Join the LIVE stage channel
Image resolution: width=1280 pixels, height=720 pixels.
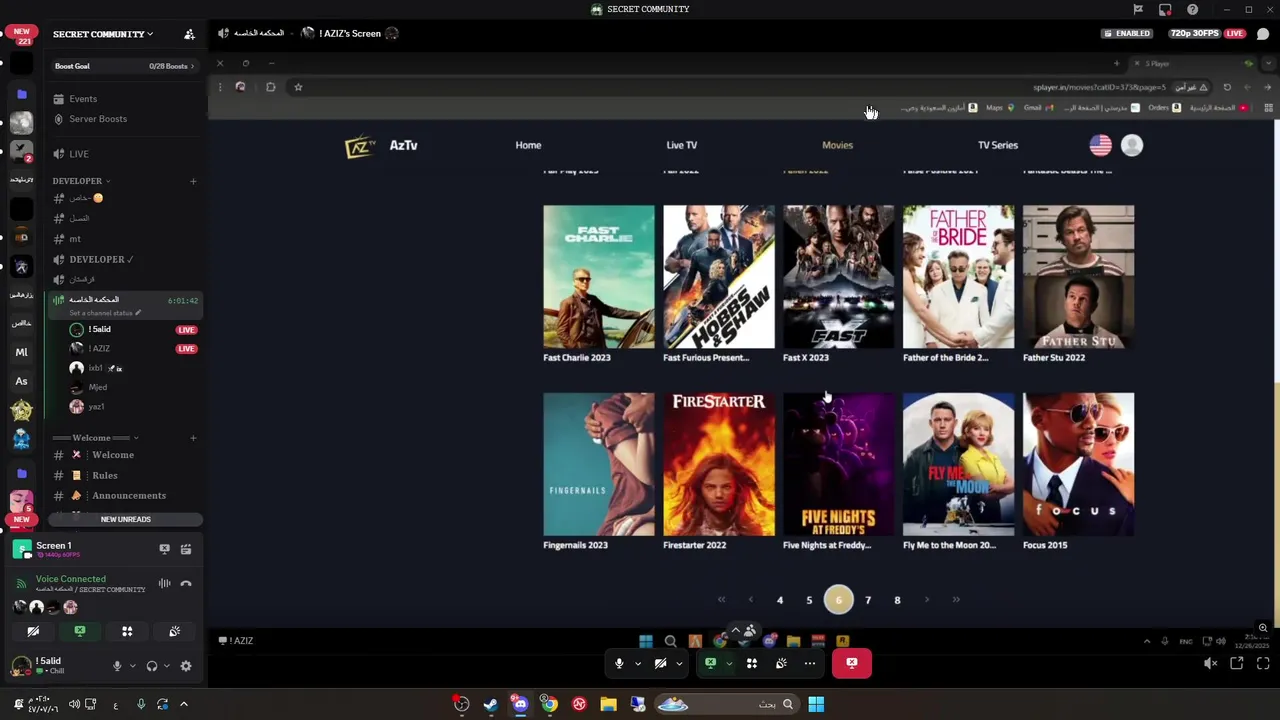coord(79,154)
